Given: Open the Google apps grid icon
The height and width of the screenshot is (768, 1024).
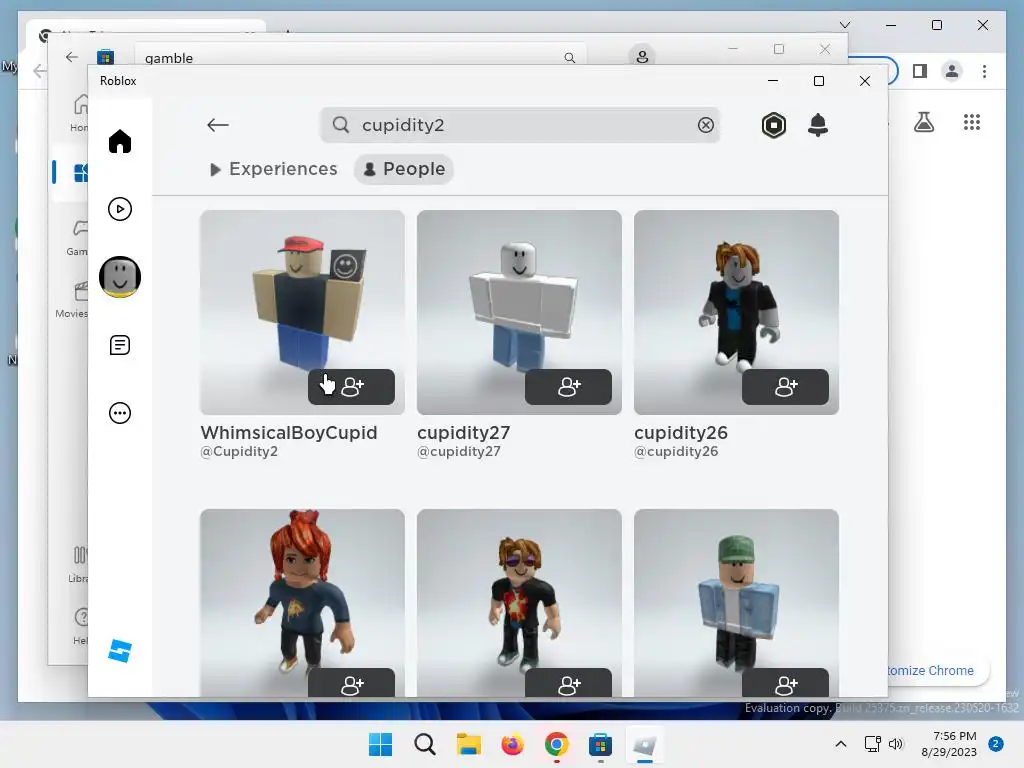Looking at the screenshot, I should [972, 122].
